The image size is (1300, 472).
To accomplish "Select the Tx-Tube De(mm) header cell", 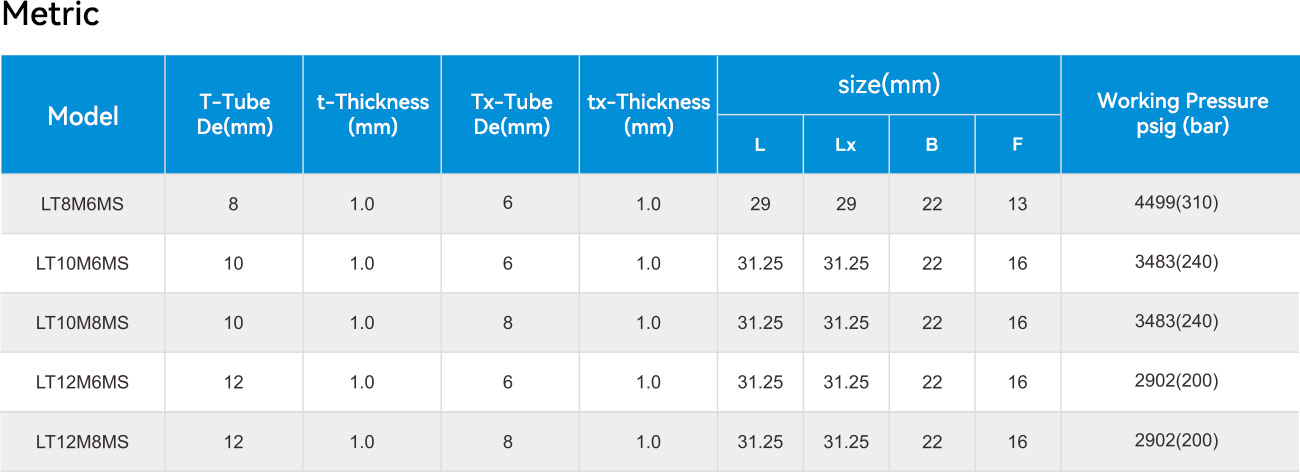I will [510, 115].
